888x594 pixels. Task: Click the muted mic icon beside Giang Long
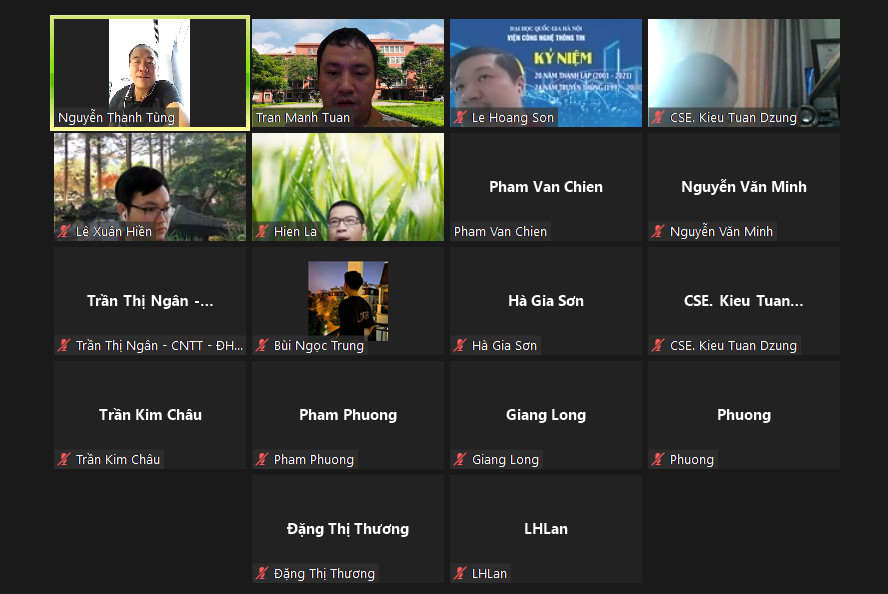(460, 459)
